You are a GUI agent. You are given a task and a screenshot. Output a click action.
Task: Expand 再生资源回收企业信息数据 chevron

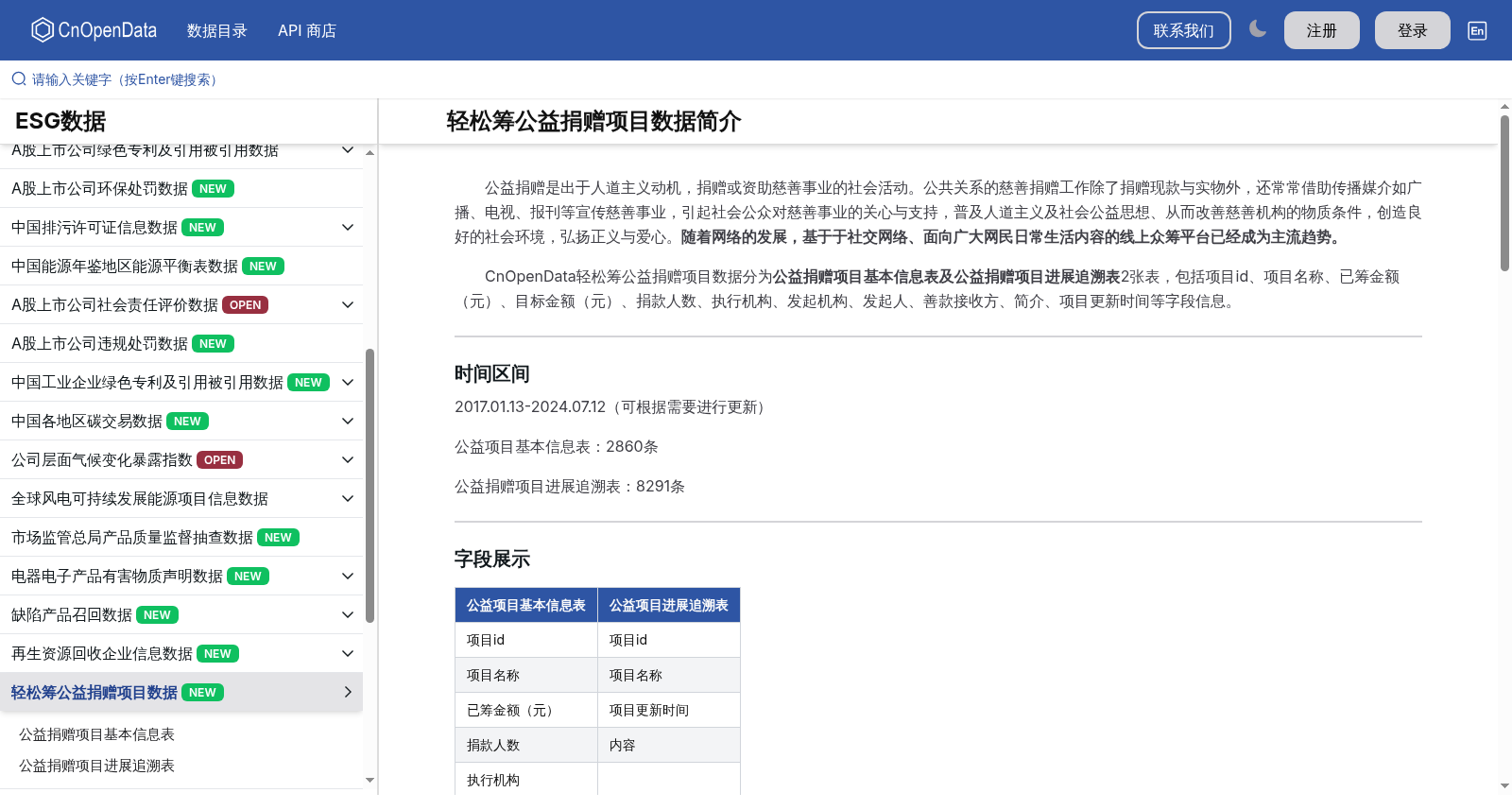(348, 654)
